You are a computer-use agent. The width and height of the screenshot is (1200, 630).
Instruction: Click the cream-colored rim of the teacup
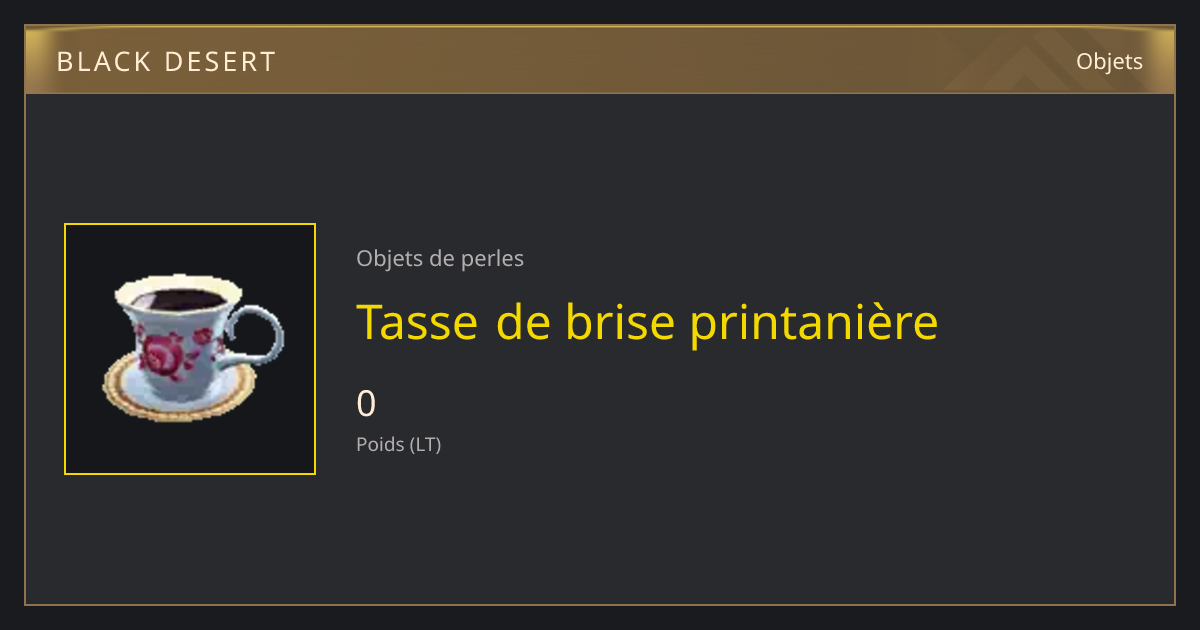pos(178,290)
